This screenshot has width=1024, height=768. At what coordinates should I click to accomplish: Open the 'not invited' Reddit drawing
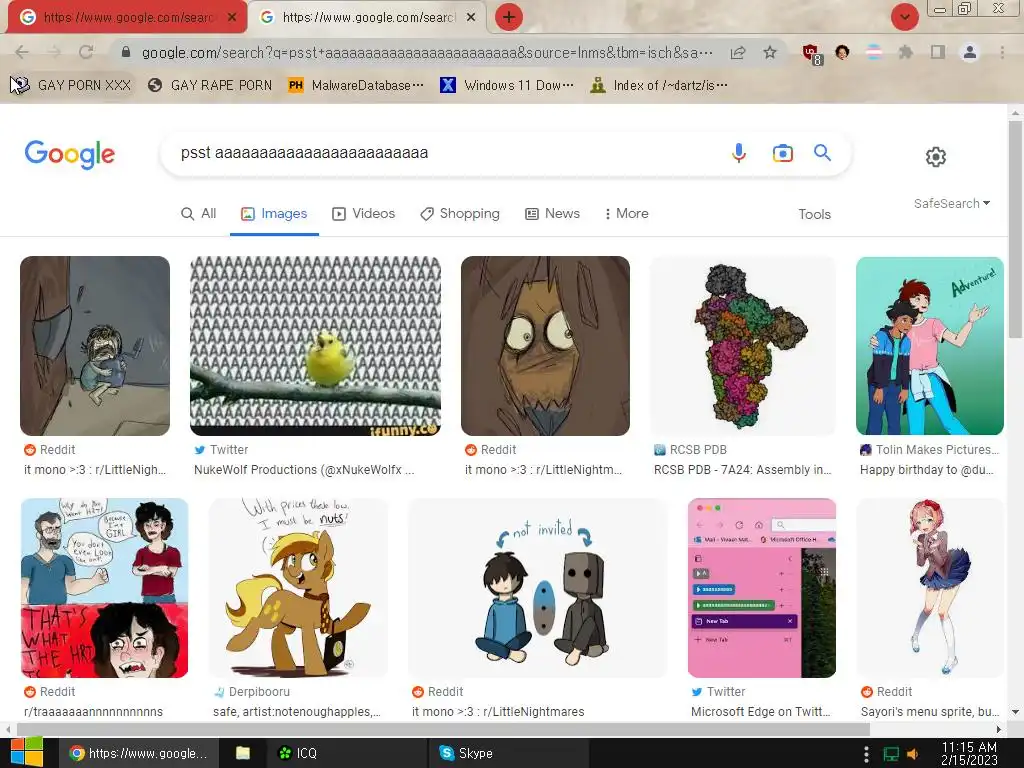(x=537, y=588)
